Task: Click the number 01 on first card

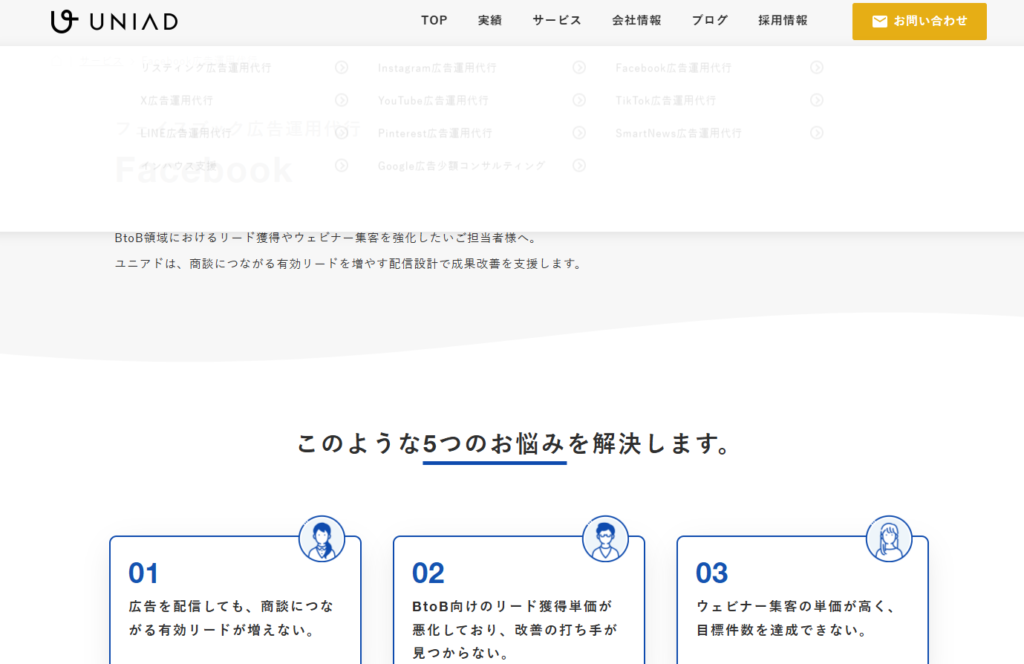Action: [x=143, y=573]
